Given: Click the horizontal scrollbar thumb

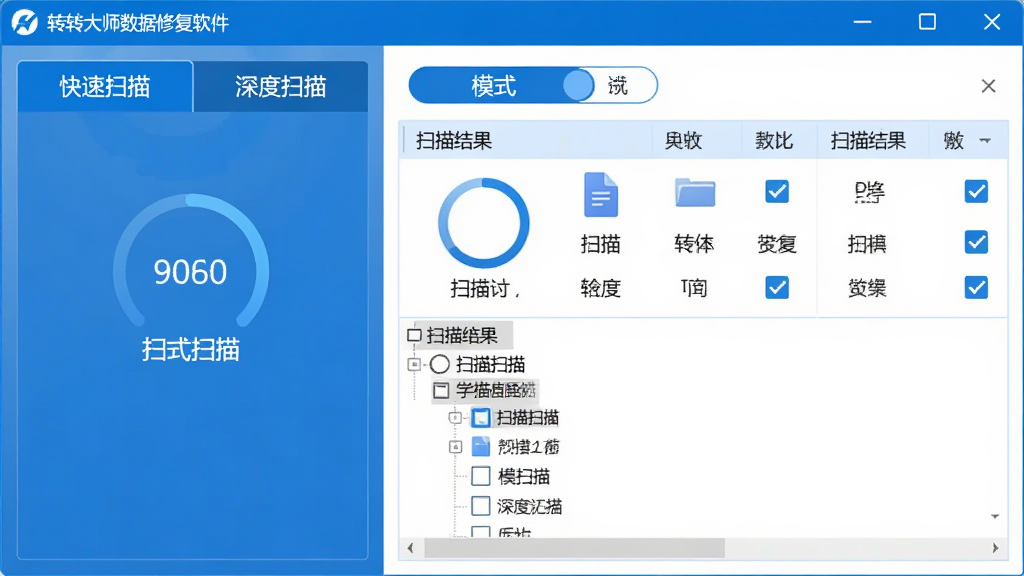Looking at the screenshot, I should (575, 548).
